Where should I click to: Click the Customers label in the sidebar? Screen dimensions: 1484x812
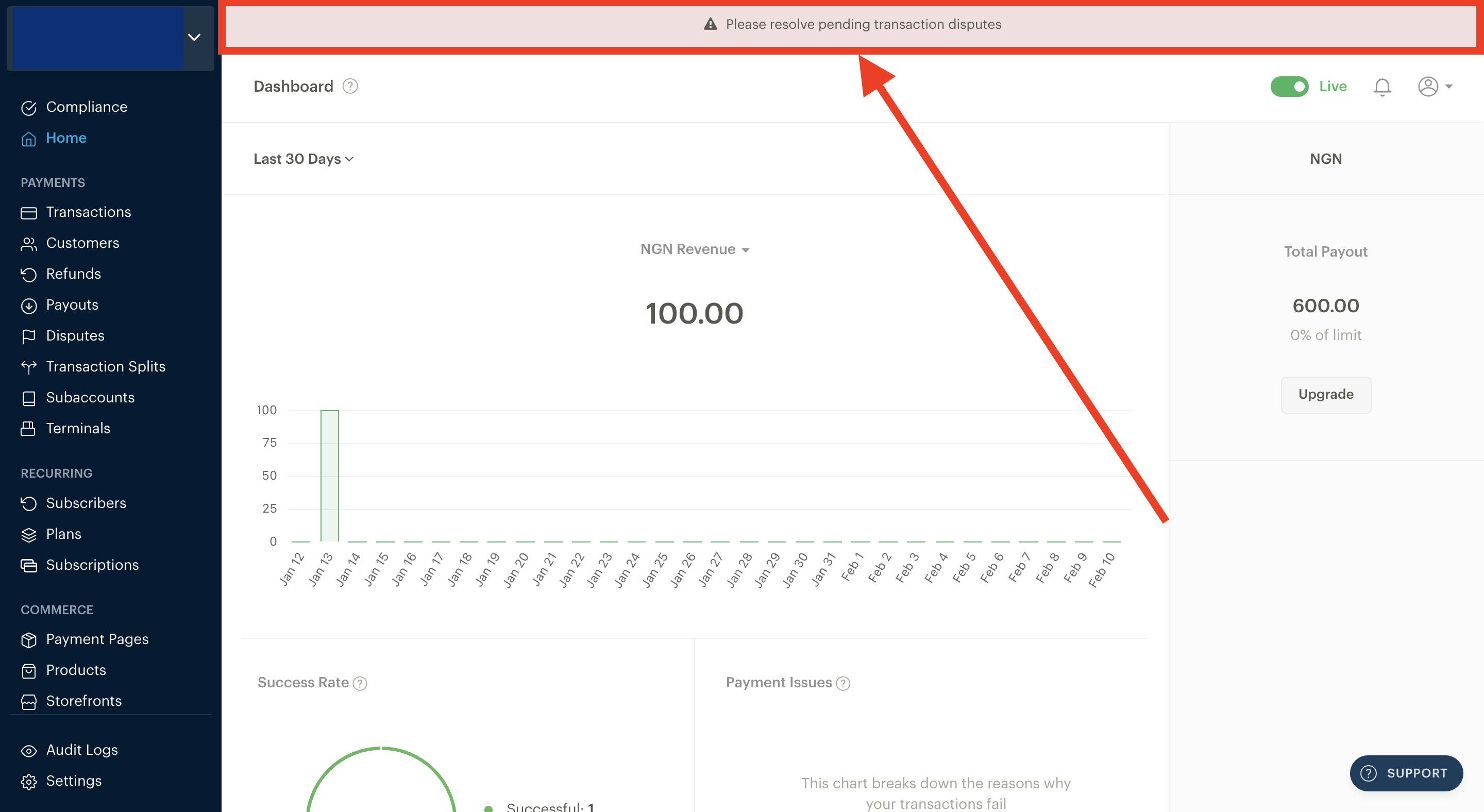pyautogui.click(x=83, y=243)
